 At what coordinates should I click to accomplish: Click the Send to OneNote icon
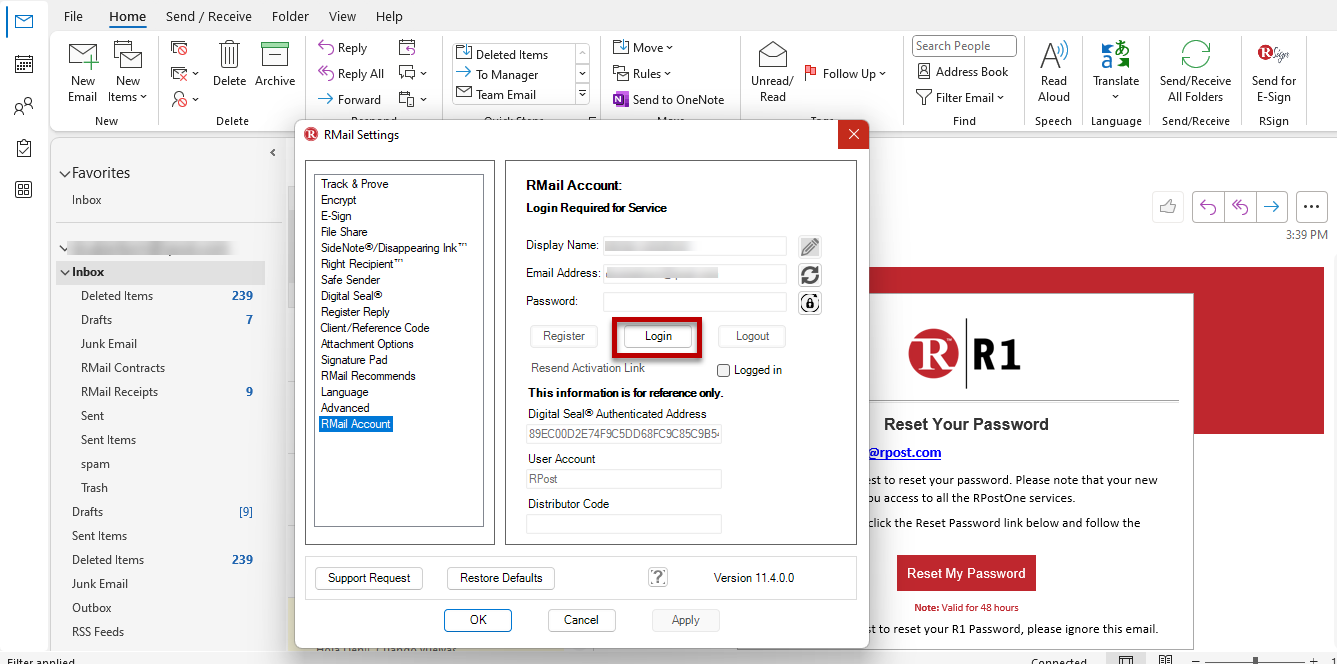[621, 99]
